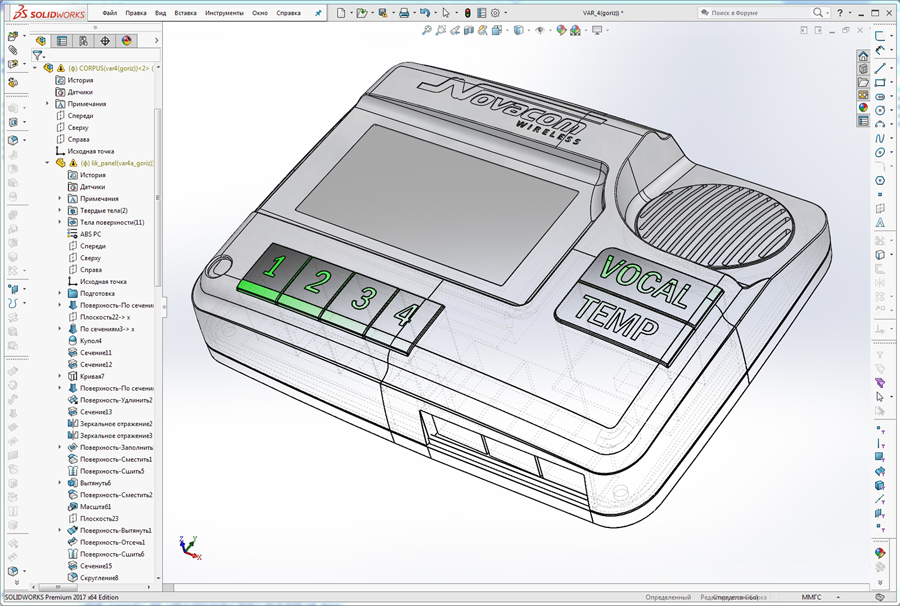The image size is (900, 606).
Task: Click the Rebuild traffic-light icon
Action: (x=468, y=11)
